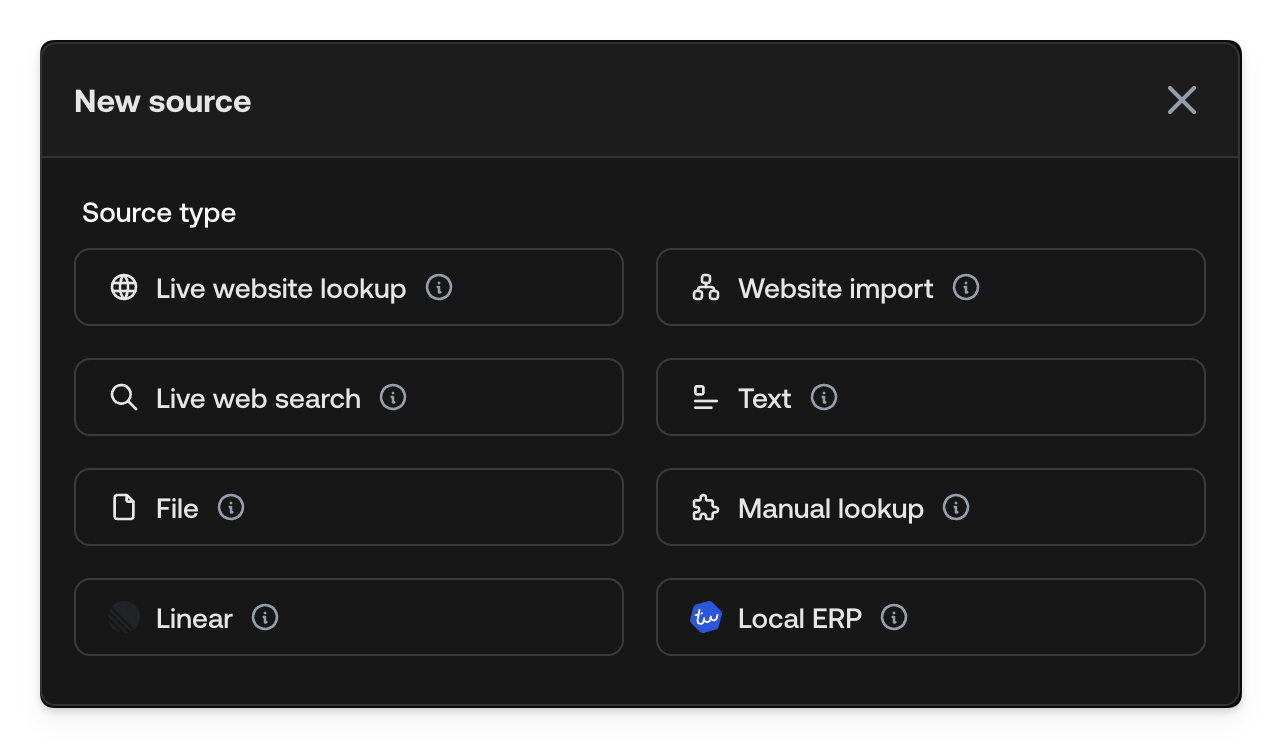Screen dimensions: 1282x748
Task: Click the New source dialog title
Action: click(163, 101)
